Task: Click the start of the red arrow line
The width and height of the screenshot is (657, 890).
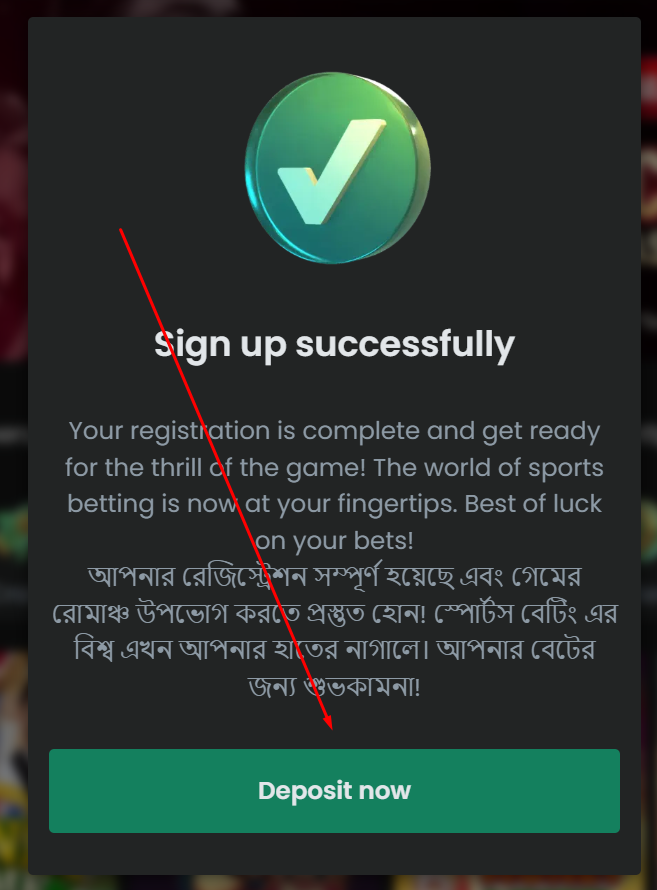Action: pos(121,229)
